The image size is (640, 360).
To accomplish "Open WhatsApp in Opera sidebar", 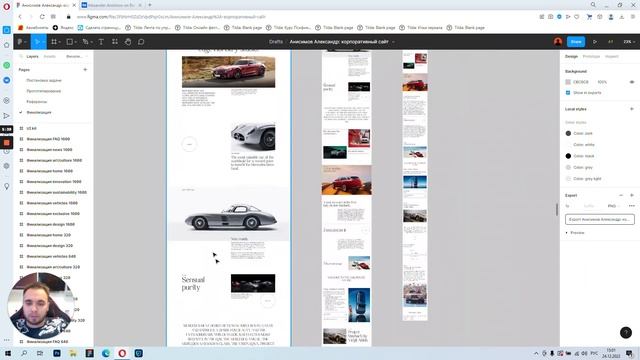I will 7,65.
